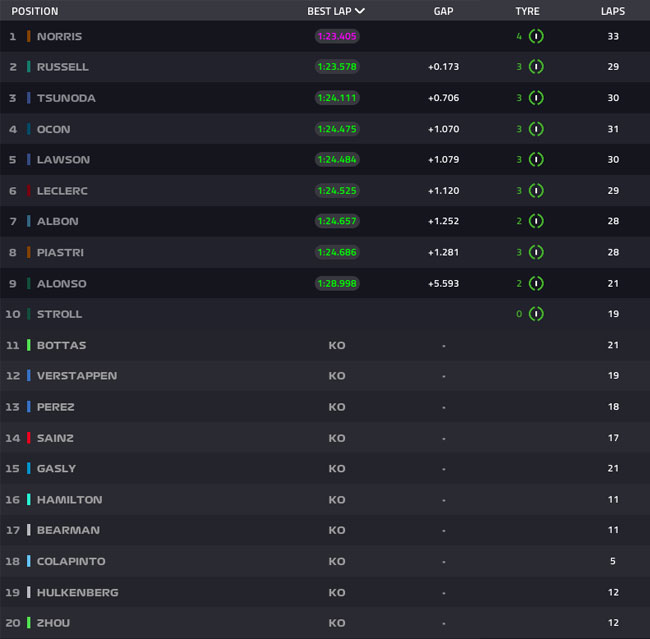Select the LAPS column header
This screenshot has height=639, width=650.
pyautogui.click(x=613, y=11)
